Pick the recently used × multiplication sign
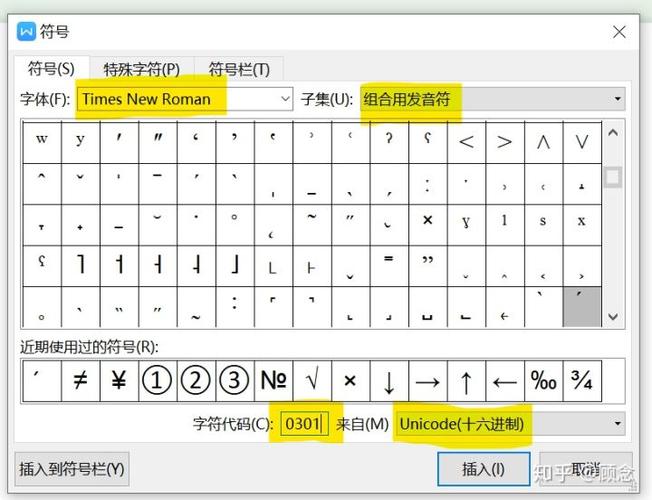Screen dimensions: 652x500 point(350,381)
